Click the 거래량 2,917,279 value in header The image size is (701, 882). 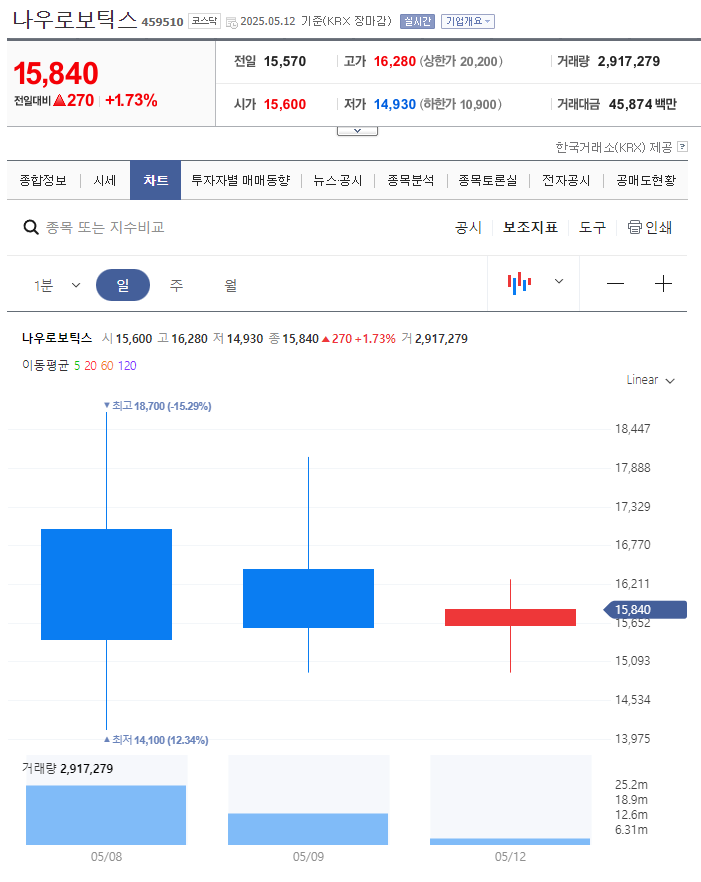628,61
